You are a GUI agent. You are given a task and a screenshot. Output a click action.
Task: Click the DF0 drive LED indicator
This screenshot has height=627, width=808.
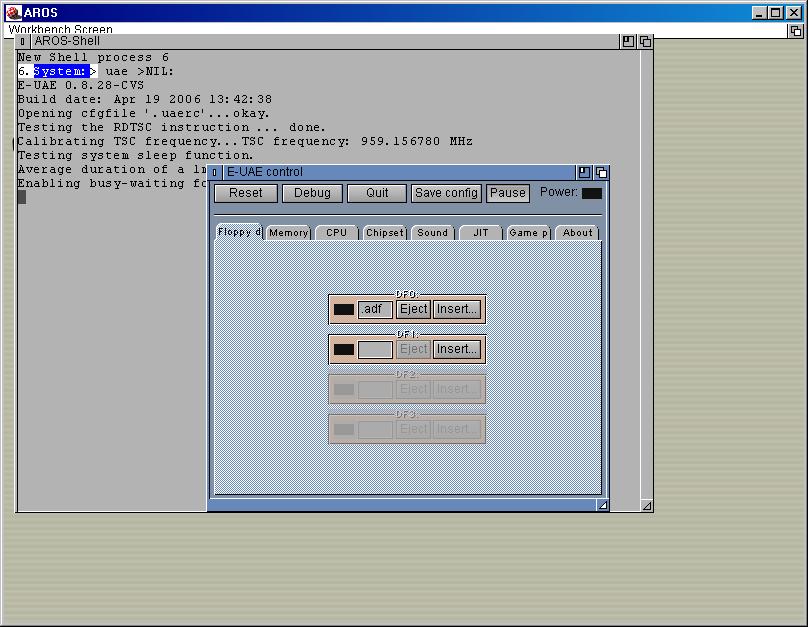coord(344,310)
